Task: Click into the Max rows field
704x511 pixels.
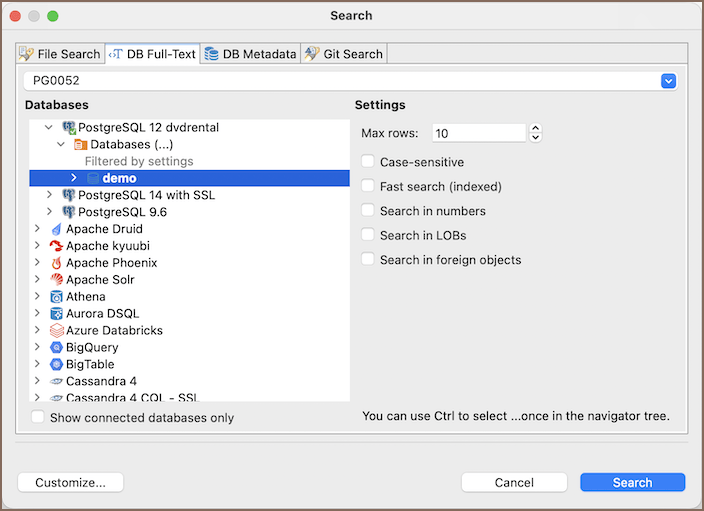Action: [479, 133]
